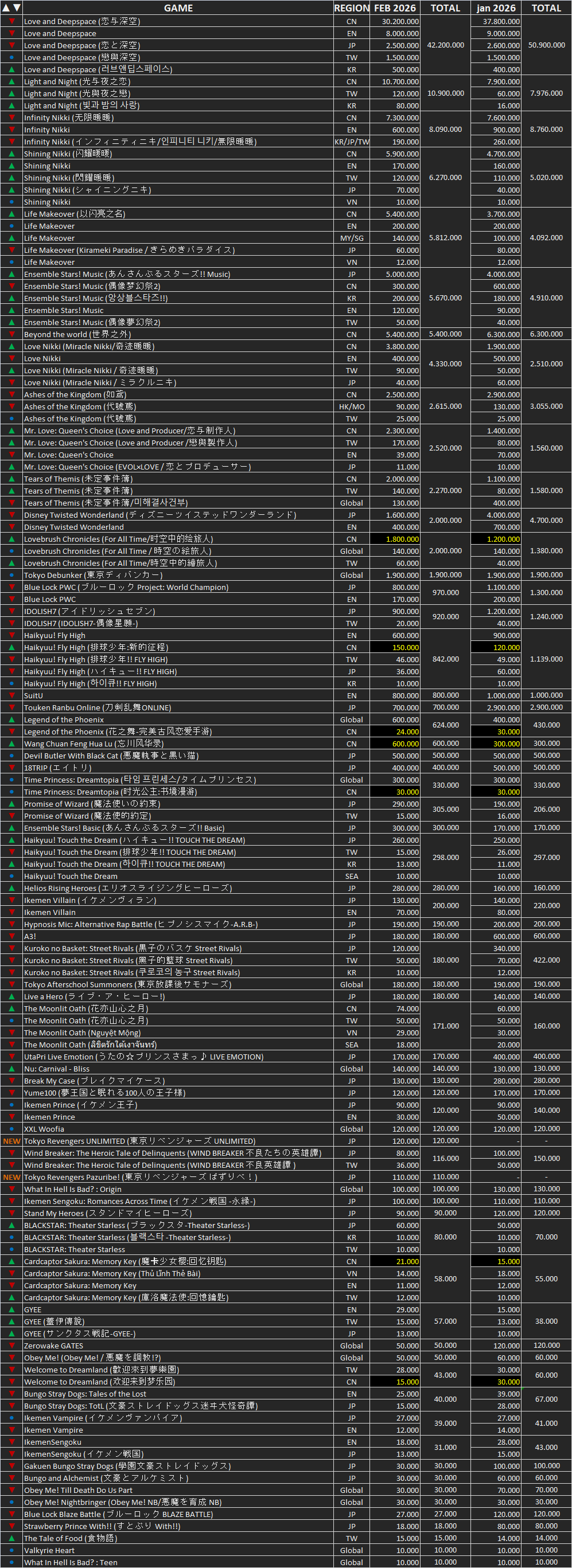Click the 2.900.000 total for Touken Ranbu Online
This screenshot has height=1568, width=572.
point(546,708)
